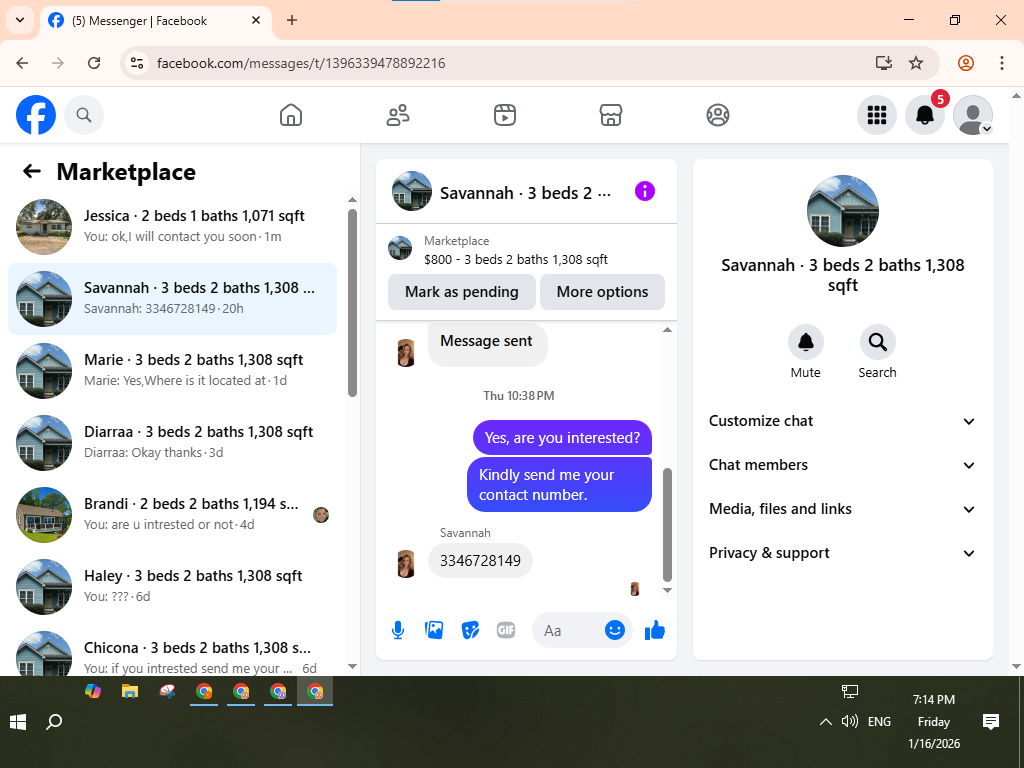Open Chrome profile icon
This screenshot has height=768, width=1024.
click(x=966, y=63)
